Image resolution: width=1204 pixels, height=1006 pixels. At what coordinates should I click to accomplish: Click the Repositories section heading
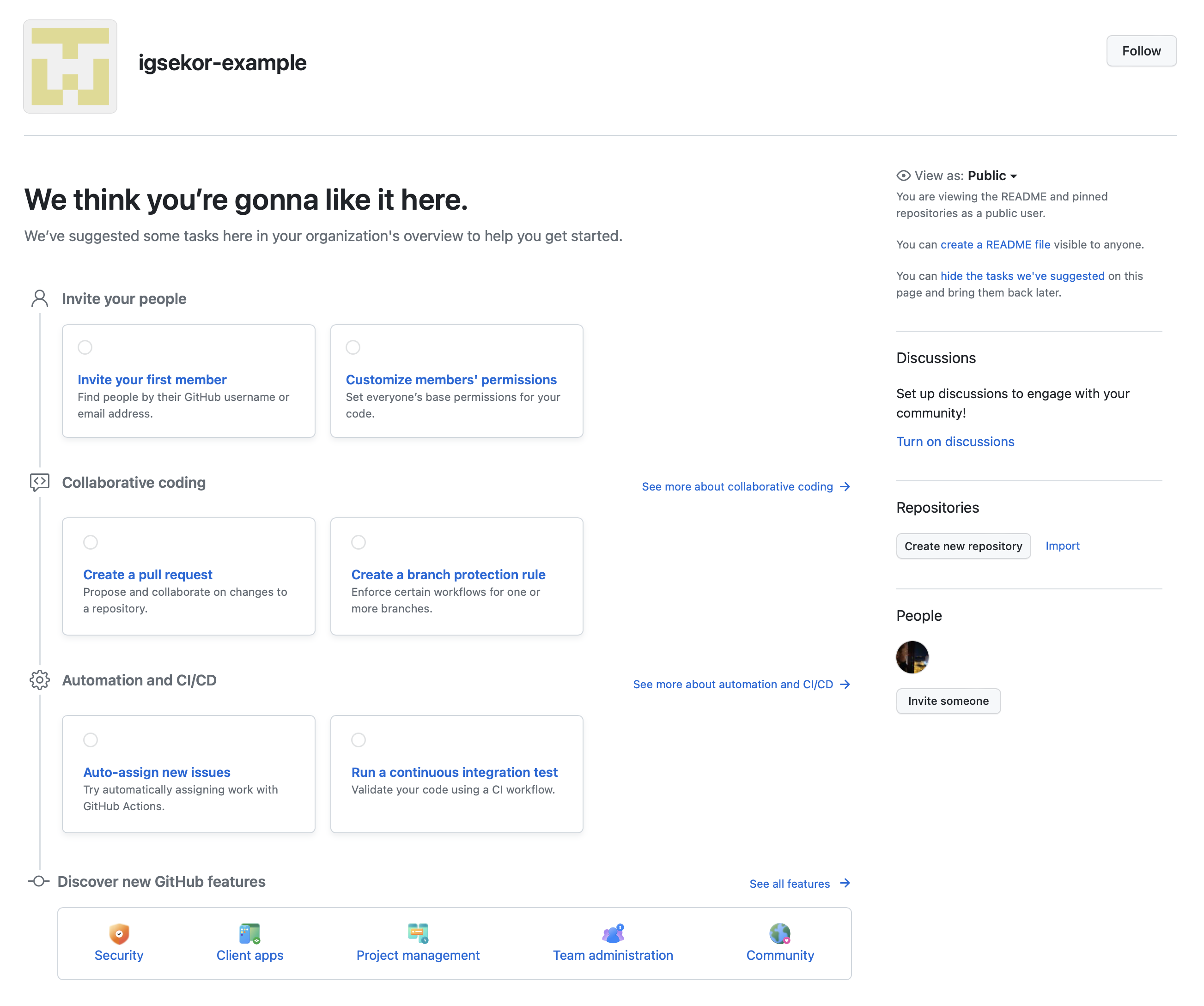937,508
